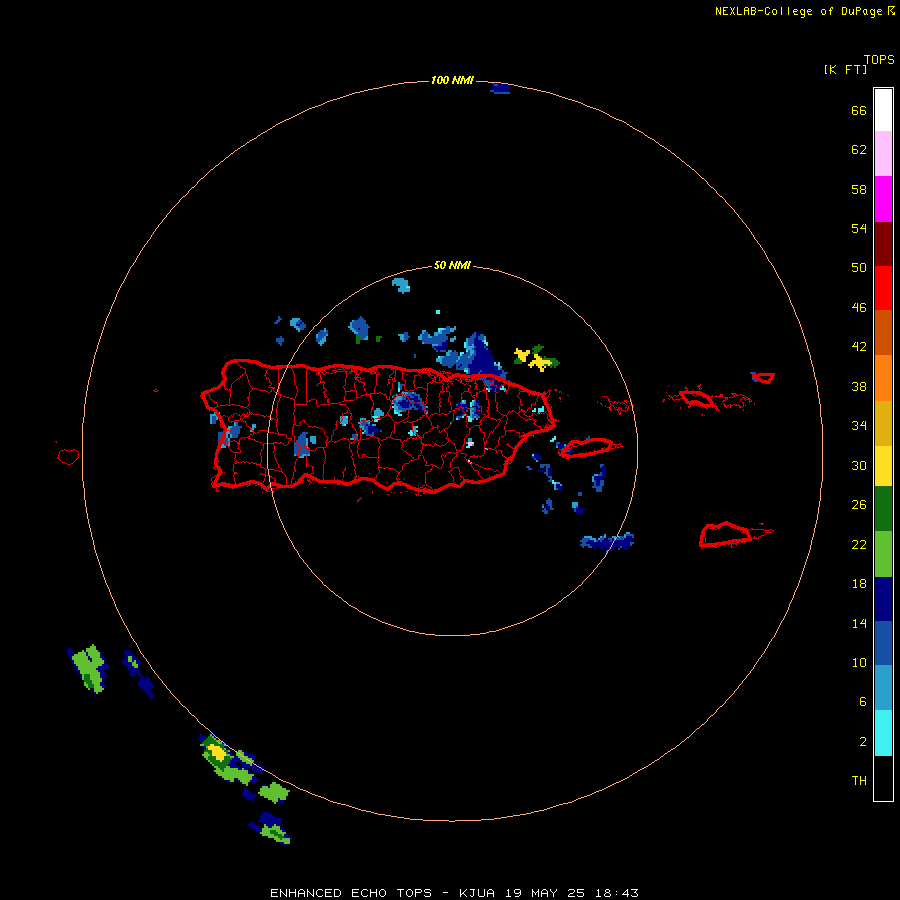This screenshot has height=900, width=900.
Task: Click the cyan legend swatch
Action: pos(883,733)
